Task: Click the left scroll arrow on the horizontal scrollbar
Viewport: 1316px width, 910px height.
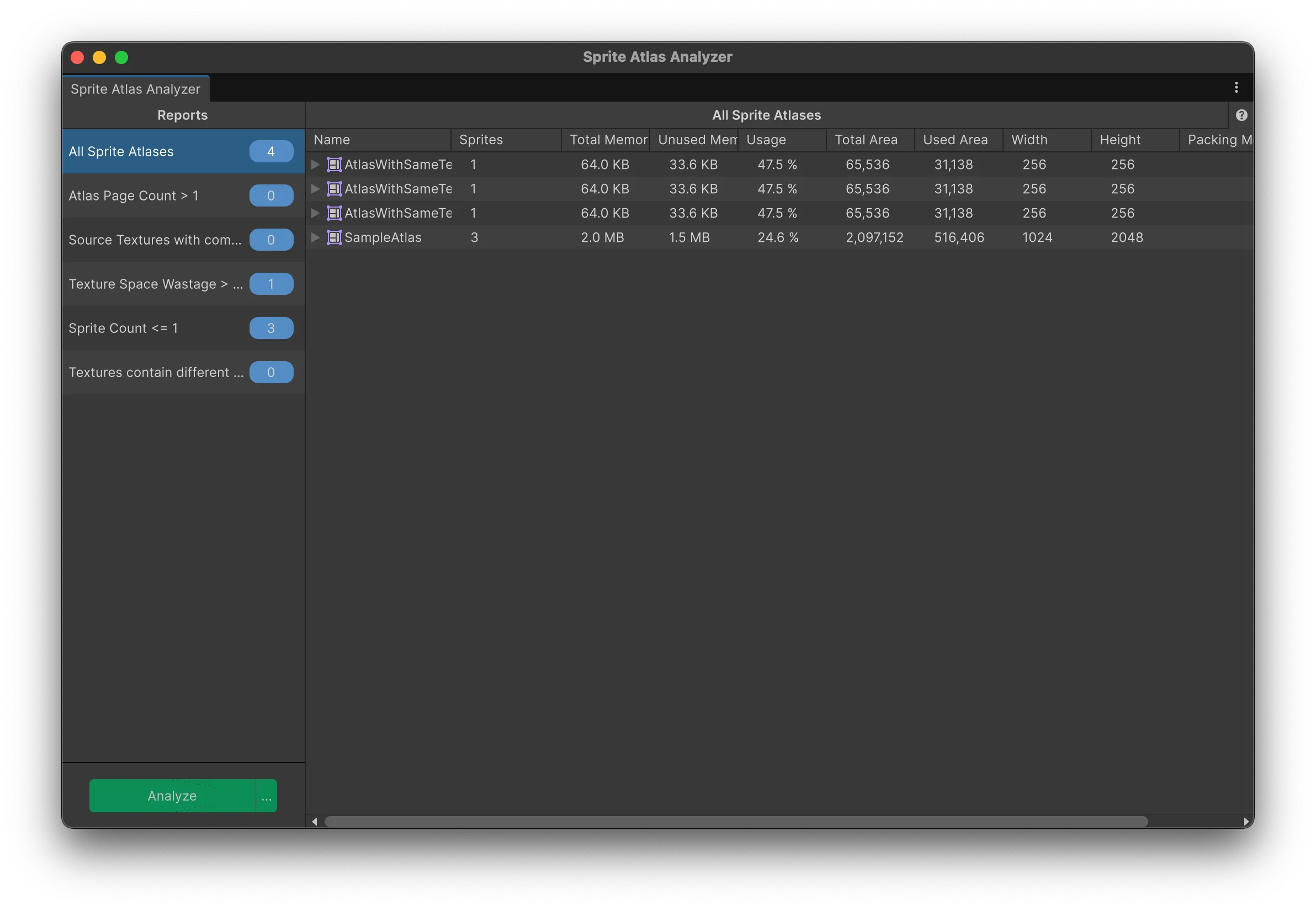Action: (315, 822)
